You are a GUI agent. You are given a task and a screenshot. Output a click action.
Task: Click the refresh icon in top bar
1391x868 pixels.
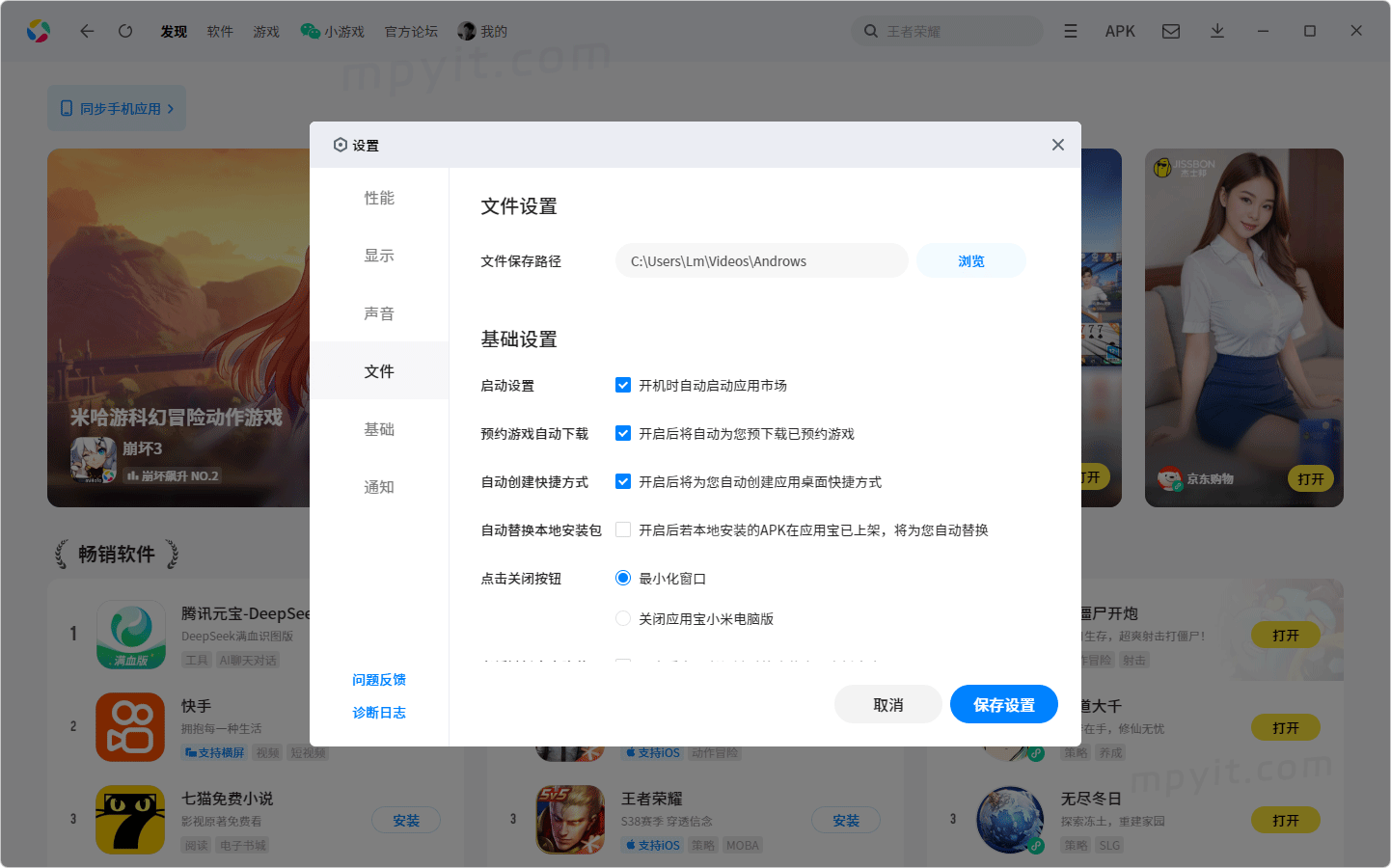(125, 31)
